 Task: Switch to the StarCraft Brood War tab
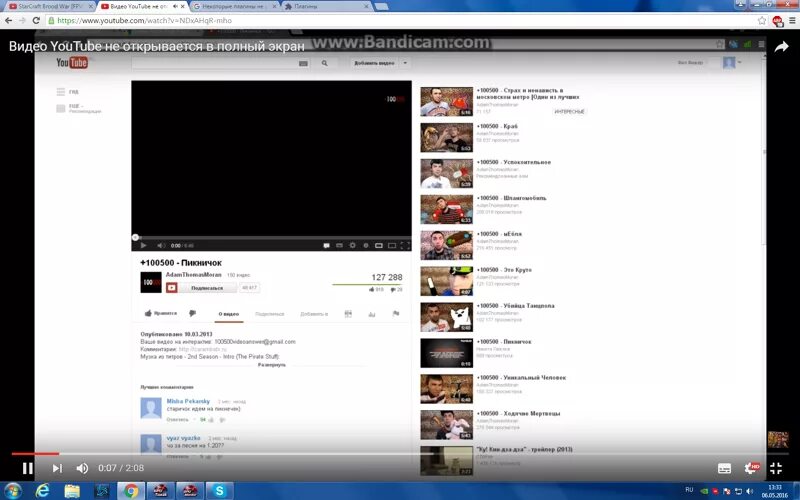pyautogui.click(x=50, y=6)
